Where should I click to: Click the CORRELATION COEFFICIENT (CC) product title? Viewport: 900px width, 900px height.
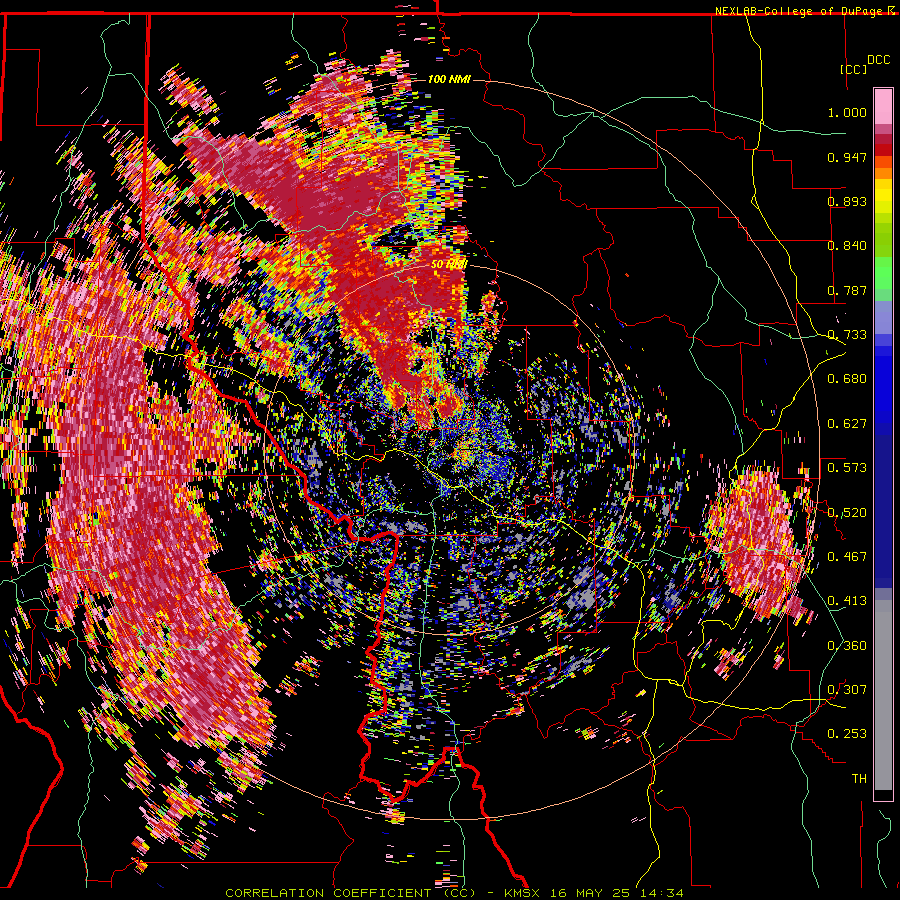(x=350, y=893)
